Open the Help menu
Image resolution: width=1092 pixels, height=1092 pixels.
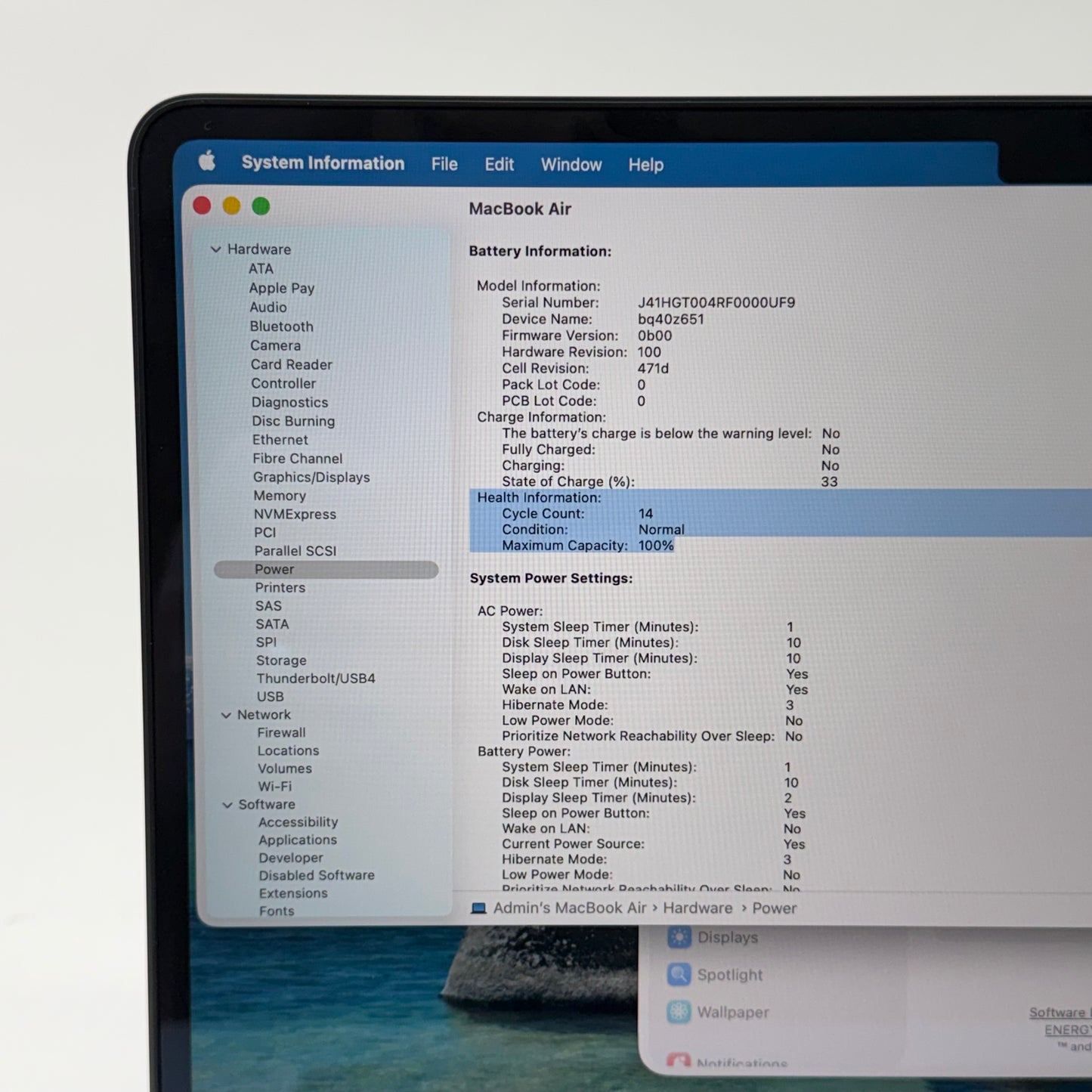click(x=645, y=165)
